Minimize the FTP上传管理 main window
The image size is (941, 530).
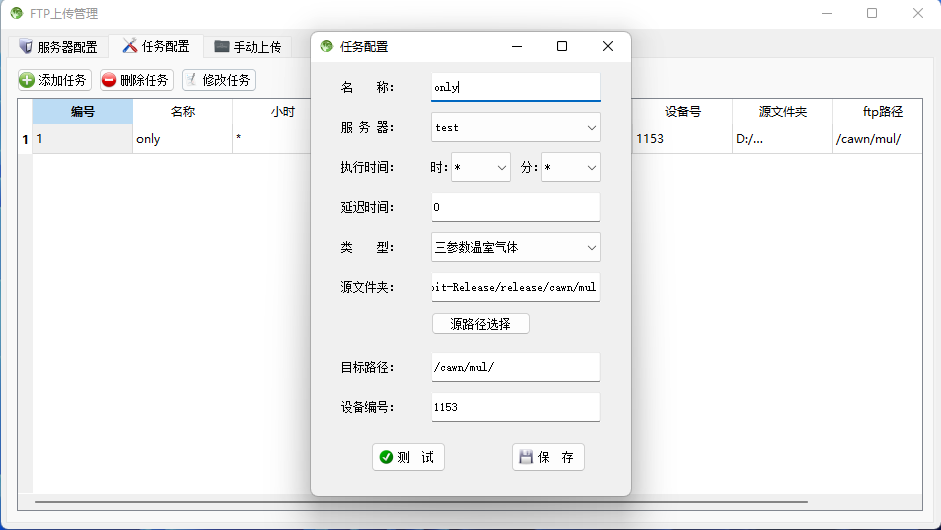pos(827,13)
